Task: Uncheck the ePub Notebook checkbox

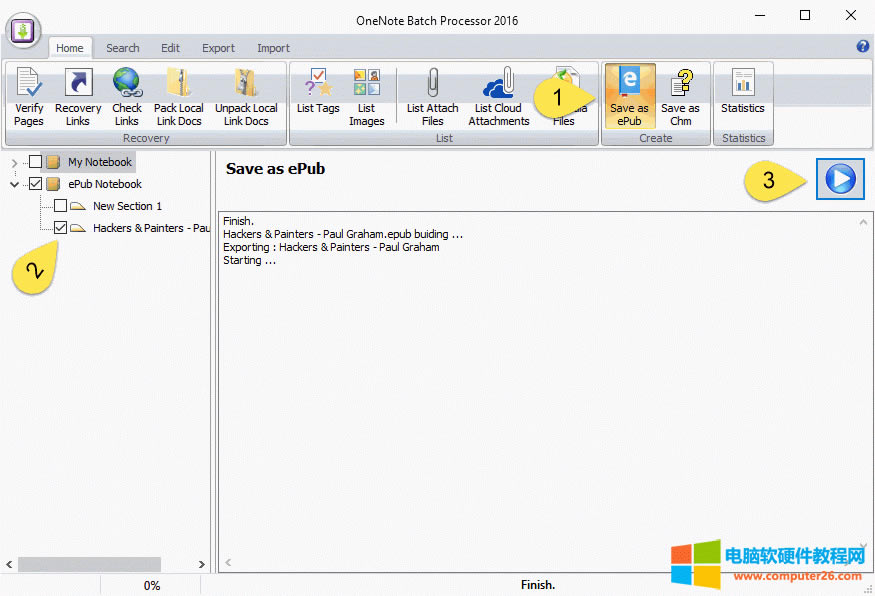Action: [x=36, y=183]
